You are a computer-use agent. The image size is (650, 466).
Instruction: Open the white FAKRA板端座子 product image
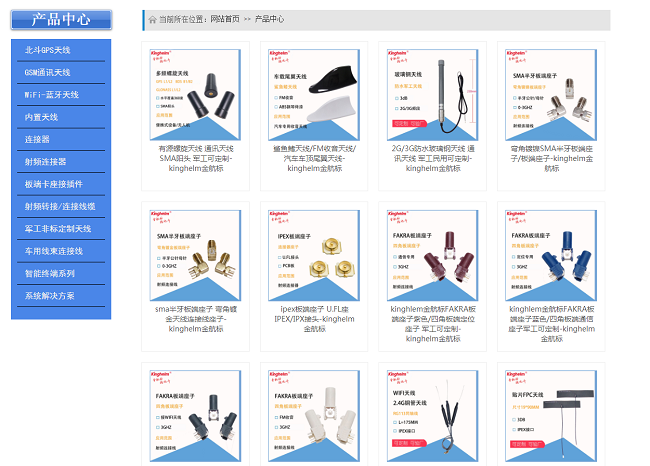(x=314, y=416)
